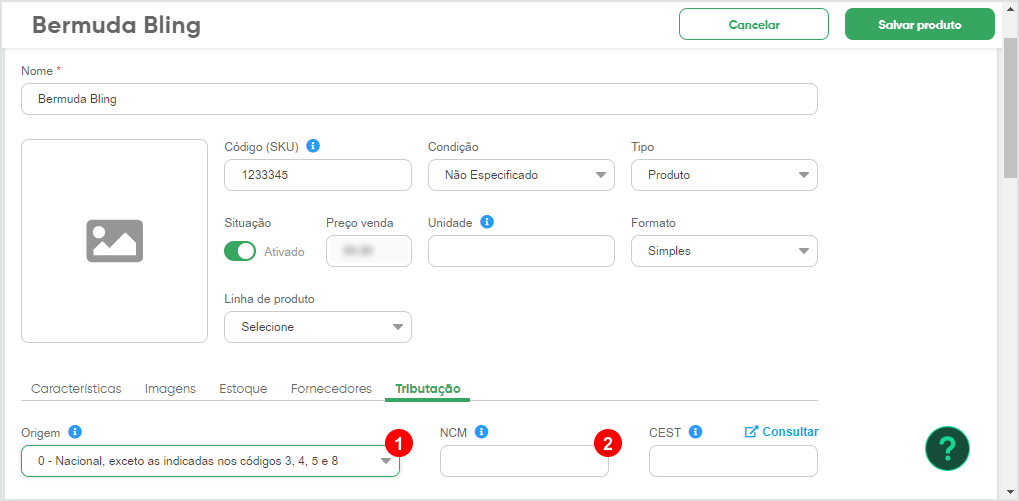Click the scrollbar down arrow
The image size is (1019, 501).
click(x=1010, y=491)
